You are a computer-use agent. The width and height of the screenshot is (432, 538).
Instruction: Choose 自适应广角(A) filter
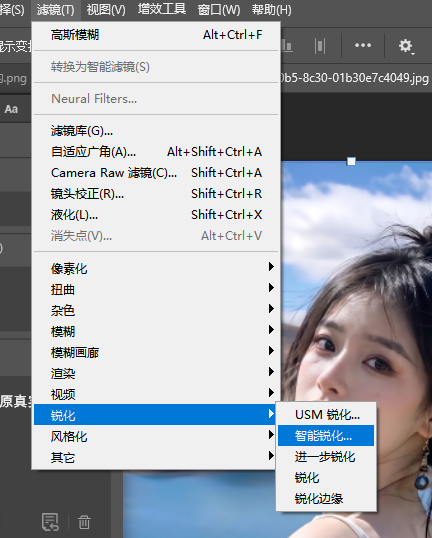pos(156,152)
